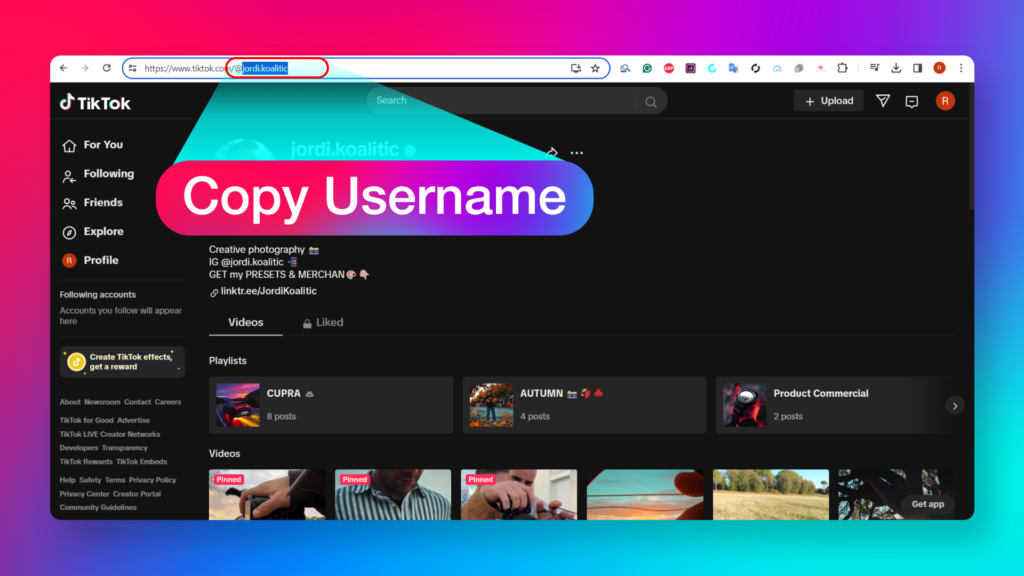
Task: Open Explore in sidebar
Action: pyautogui.click(x=93, y=232)
